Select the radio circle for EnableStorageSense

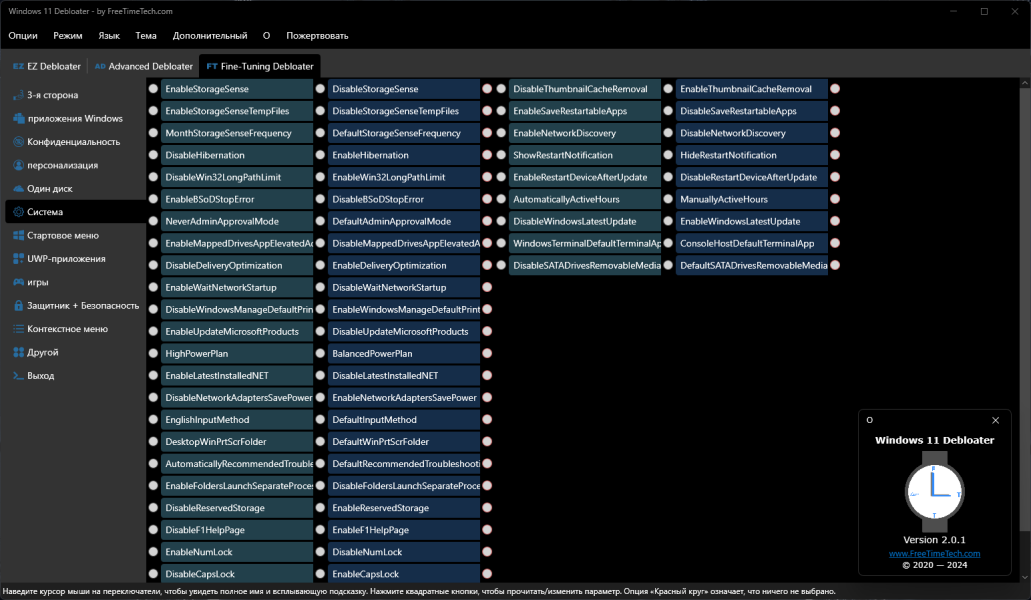[153, 89]
